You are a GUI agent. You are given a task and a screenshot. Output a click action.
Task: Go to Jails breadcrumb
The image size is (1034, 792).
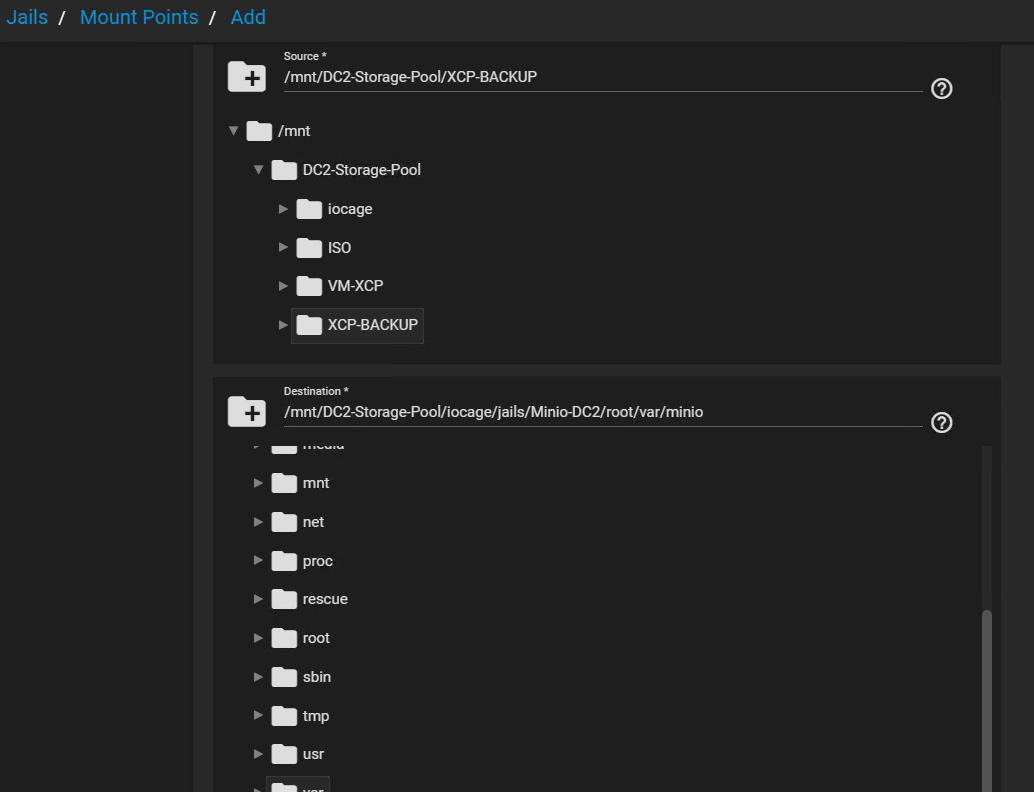(27, 17)
